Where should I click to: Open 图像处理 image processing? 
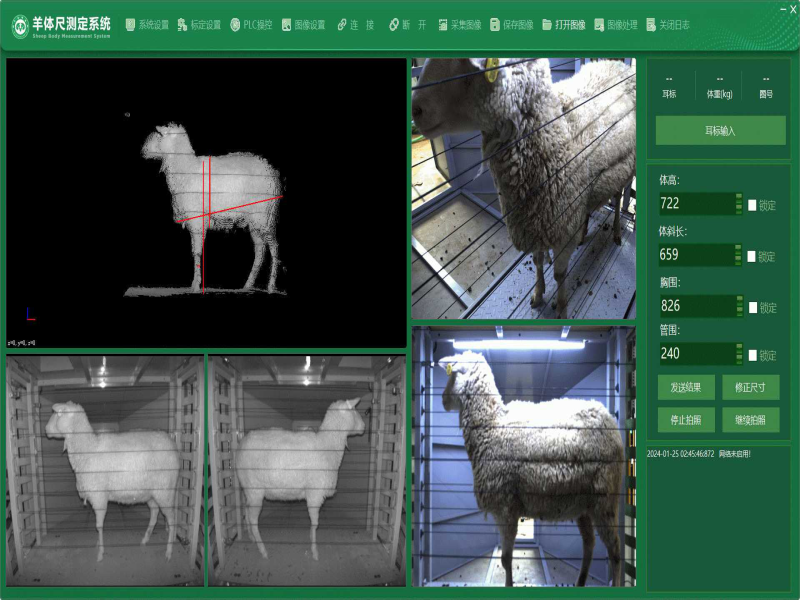click(616, 24)
